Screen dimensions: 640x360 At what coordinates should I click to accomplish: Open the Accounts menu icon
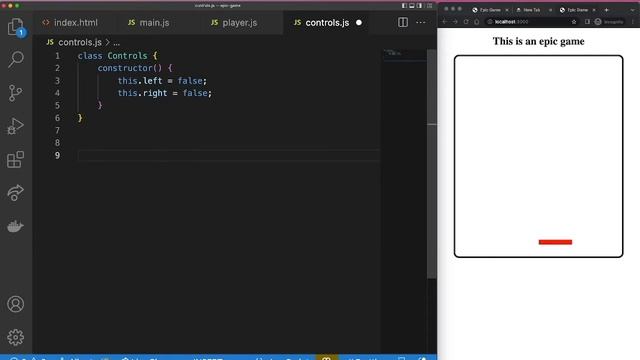pos(16,304)
